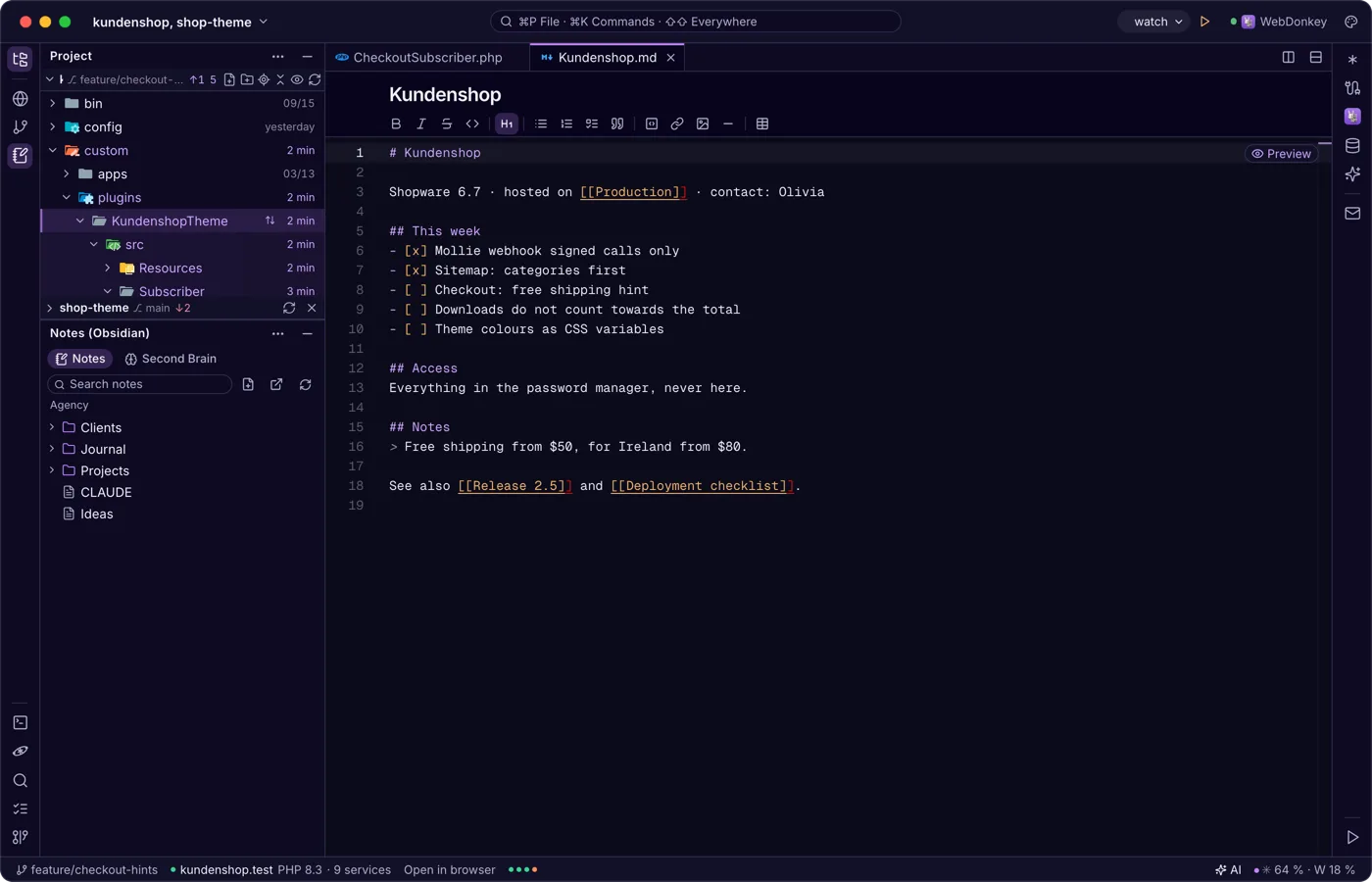The image size is (1372, 882).
Task: Create new folder in project
Action: coord(247,79)
